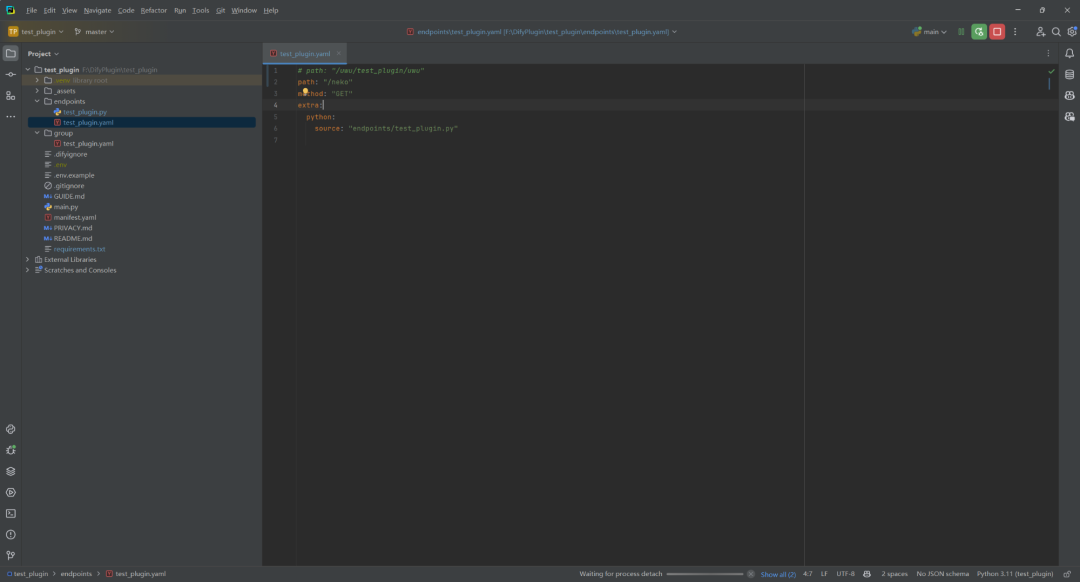Viewport: 1080px width, 582px height.
Task: Open the File menu
Action: tap(32, 10)
